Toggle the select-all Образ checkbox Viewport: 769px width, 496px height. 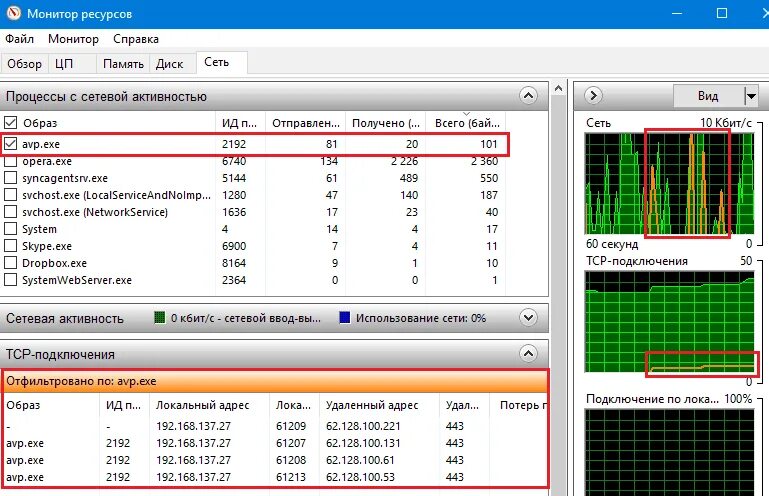[x=10, y=123]
